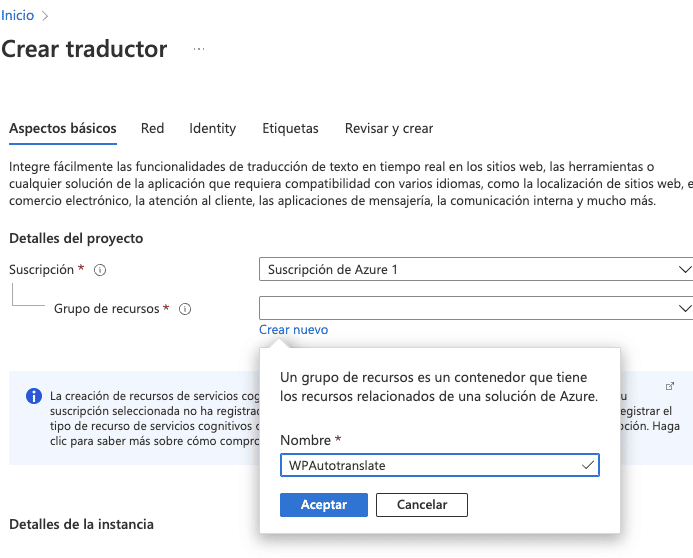Select the Aspectos básicos tab
The height and width of the screenshot is (558, 693).
pyautogui.click(x=63, y=129)
